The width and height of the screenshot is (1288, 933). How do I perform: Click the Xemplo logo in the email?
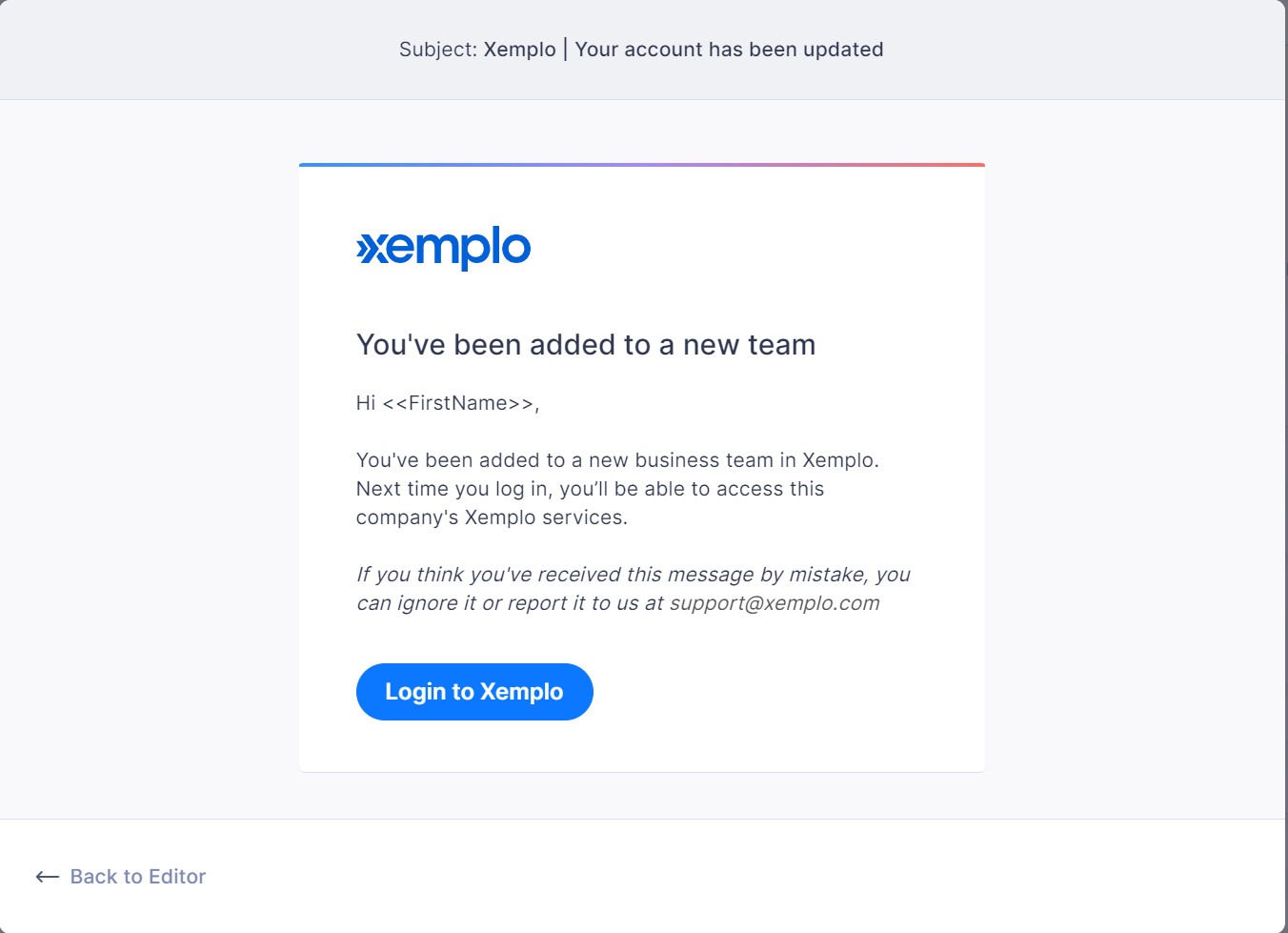tap(443, 248)
